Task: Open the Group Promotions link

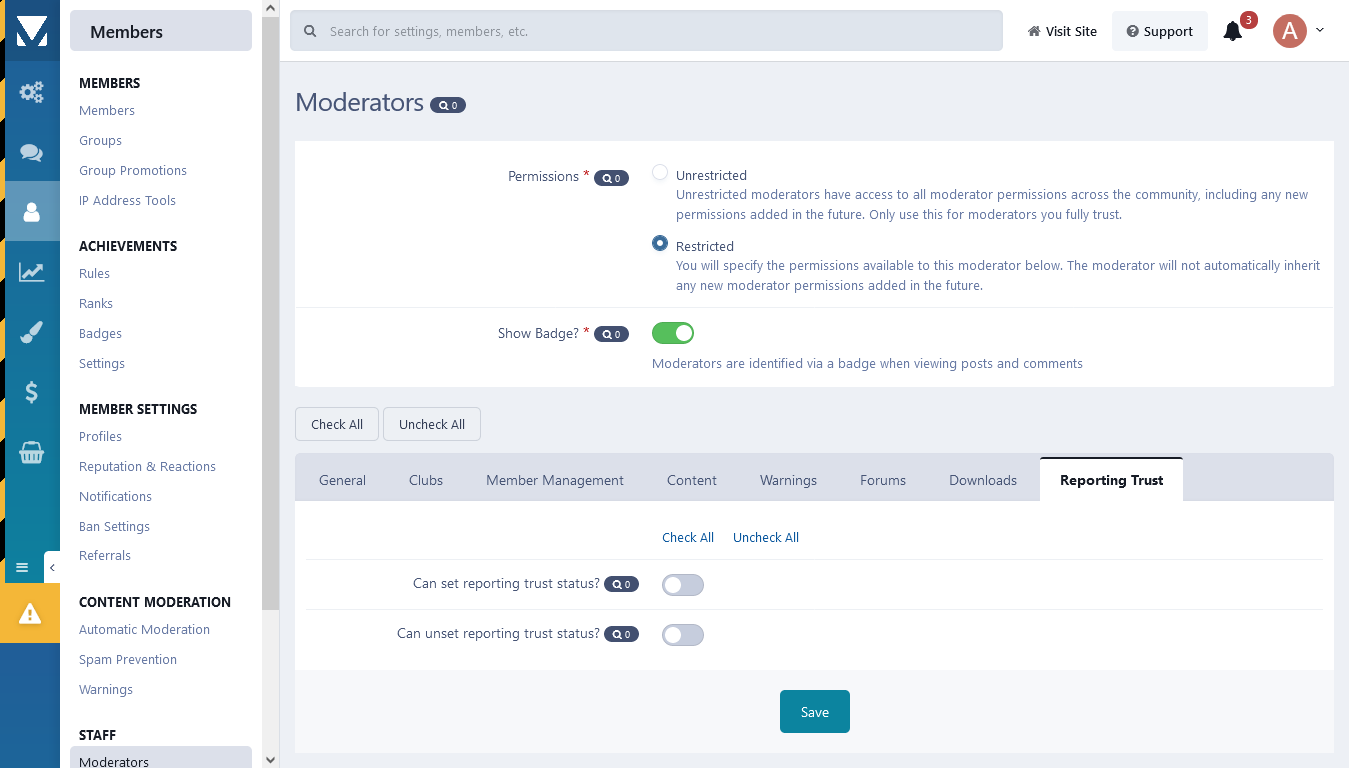Action: tap(133, 171)
